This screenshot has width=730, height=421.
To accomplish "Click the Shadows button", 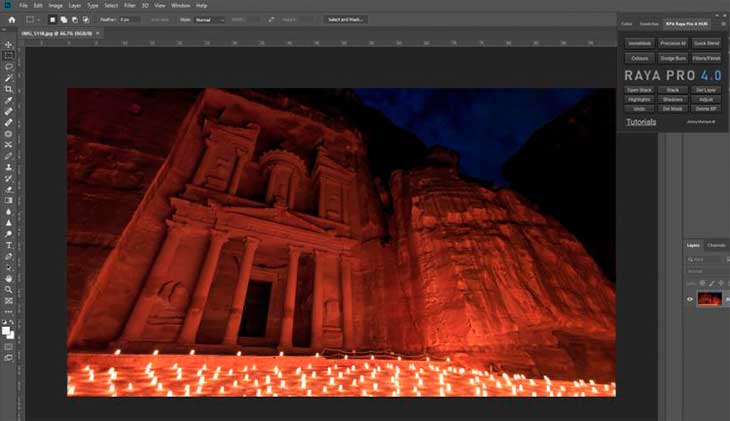I will tap(673, 99).
